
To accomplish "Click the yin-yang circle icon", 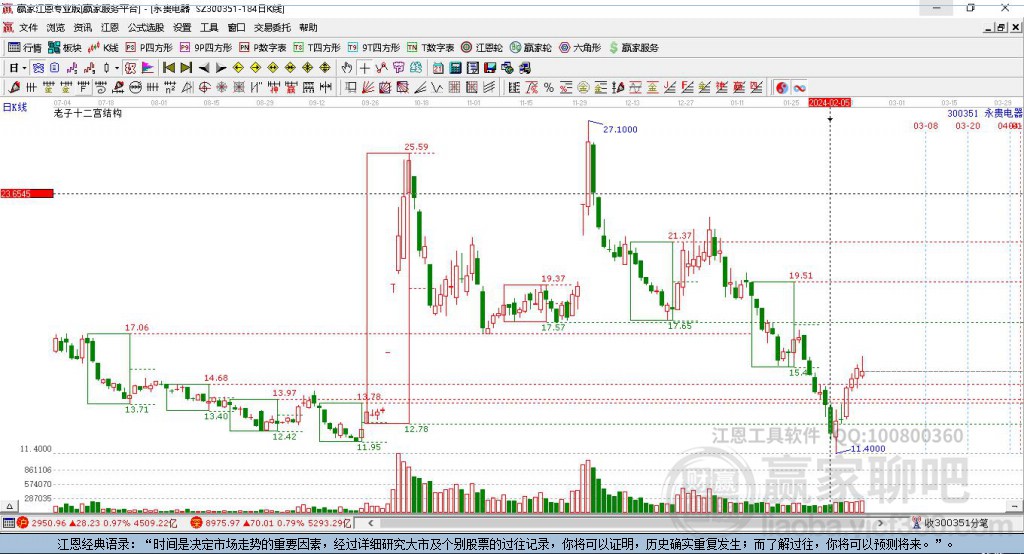I will 782,88.
